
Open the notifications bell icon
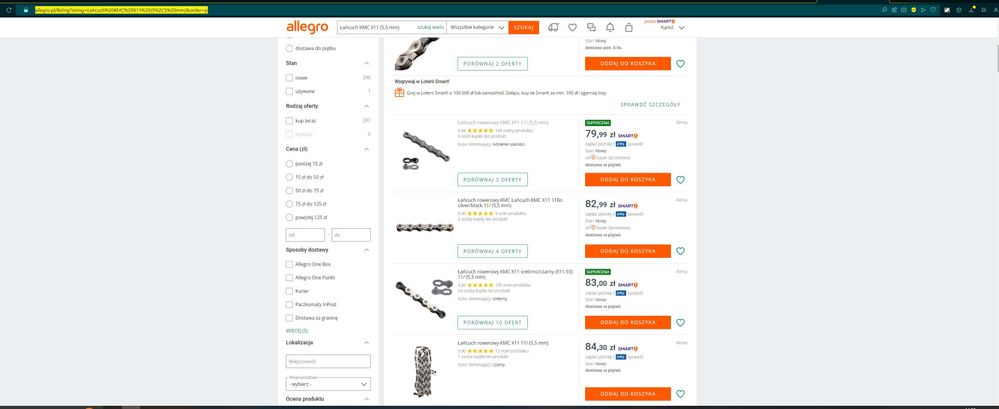(610, 27)
